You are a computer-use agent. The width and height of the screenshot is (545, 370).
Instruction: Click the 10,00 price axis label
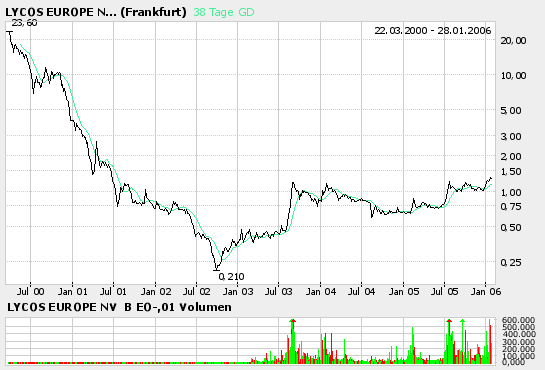[x=513, y=75]
